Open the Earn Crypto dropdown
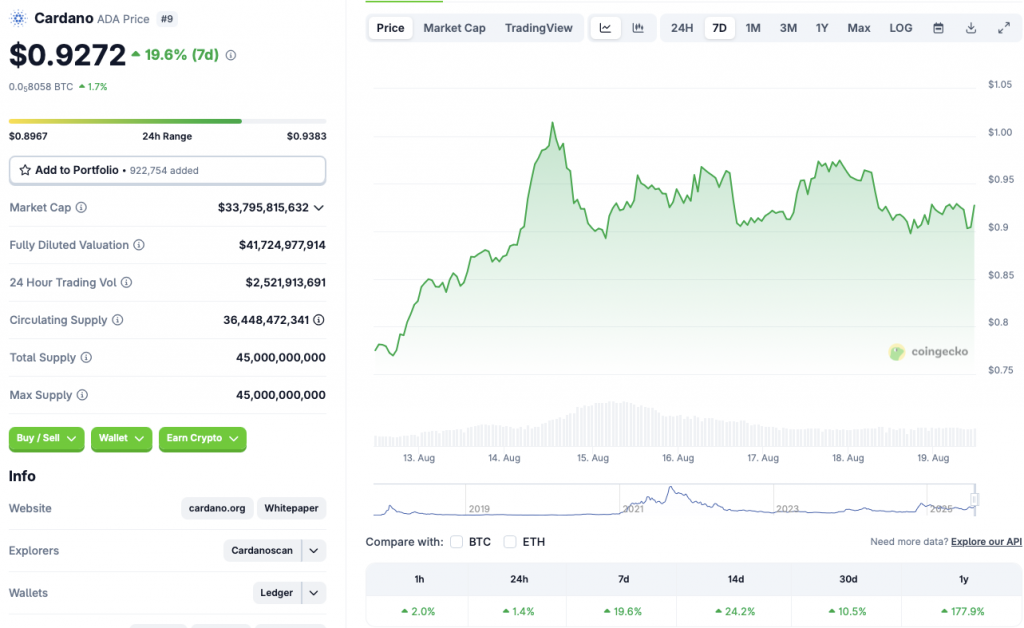 click(202, 439)
